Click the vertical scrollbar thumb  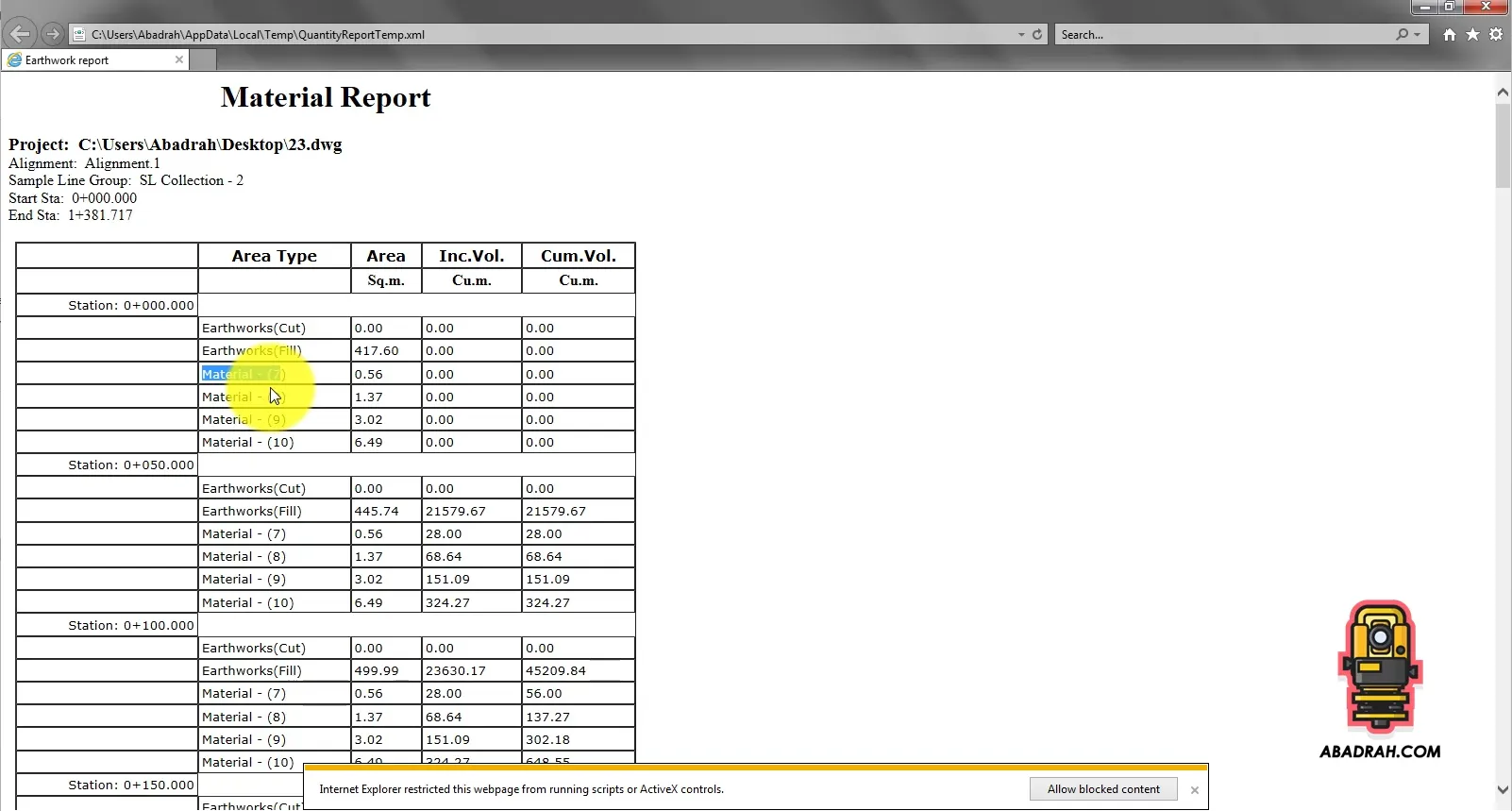coord(1503,146)
